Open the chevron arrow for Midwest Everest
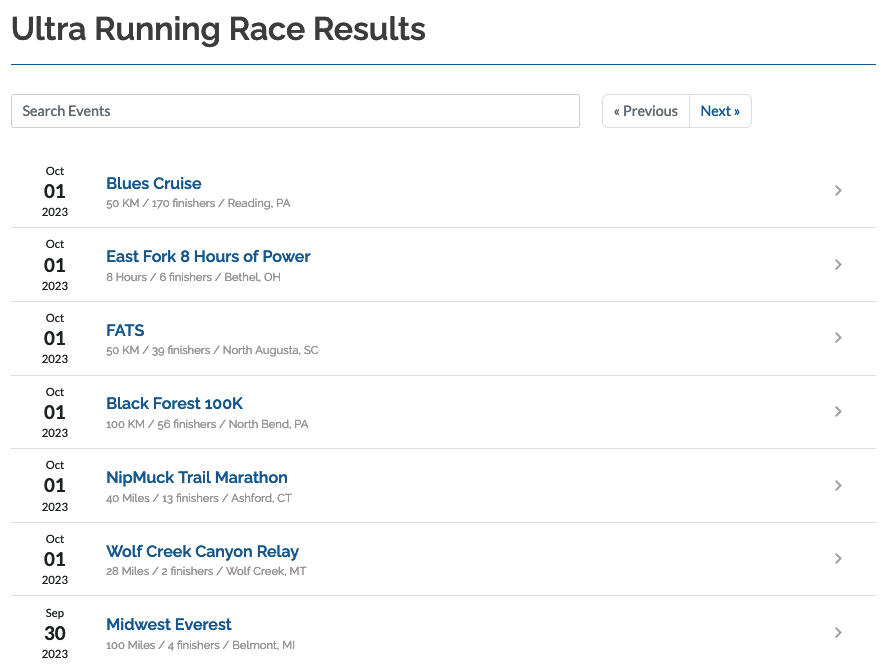Viewport: 882px width, 666px height. (x=838, y=632)
